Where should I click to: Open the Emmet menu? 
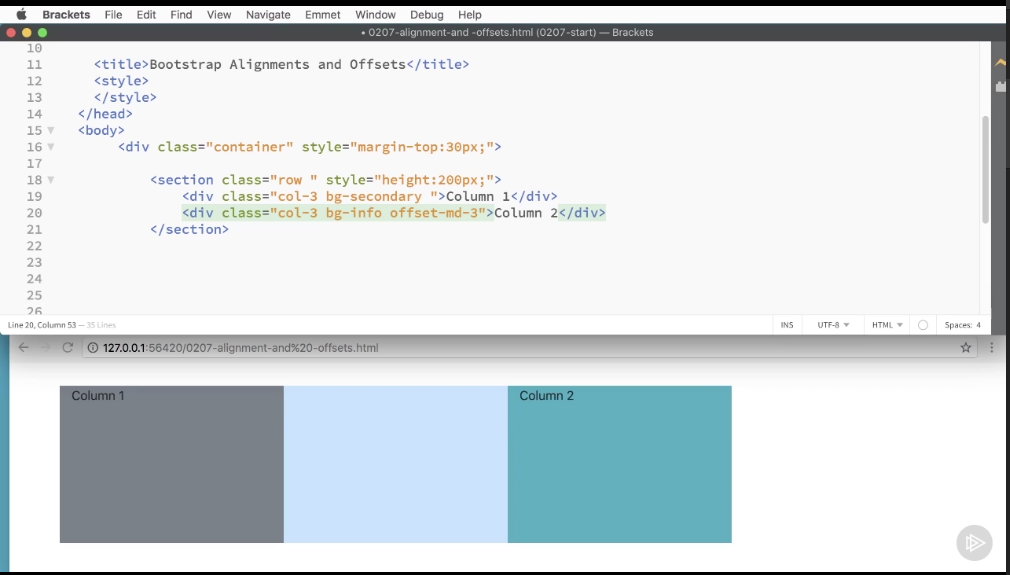point(323,14)
